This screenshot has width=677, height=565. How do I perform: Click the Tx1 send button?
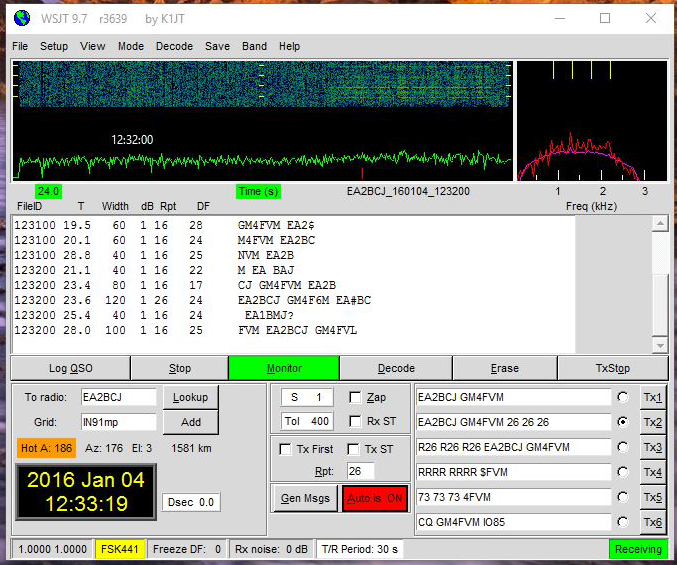coord(652,397)
